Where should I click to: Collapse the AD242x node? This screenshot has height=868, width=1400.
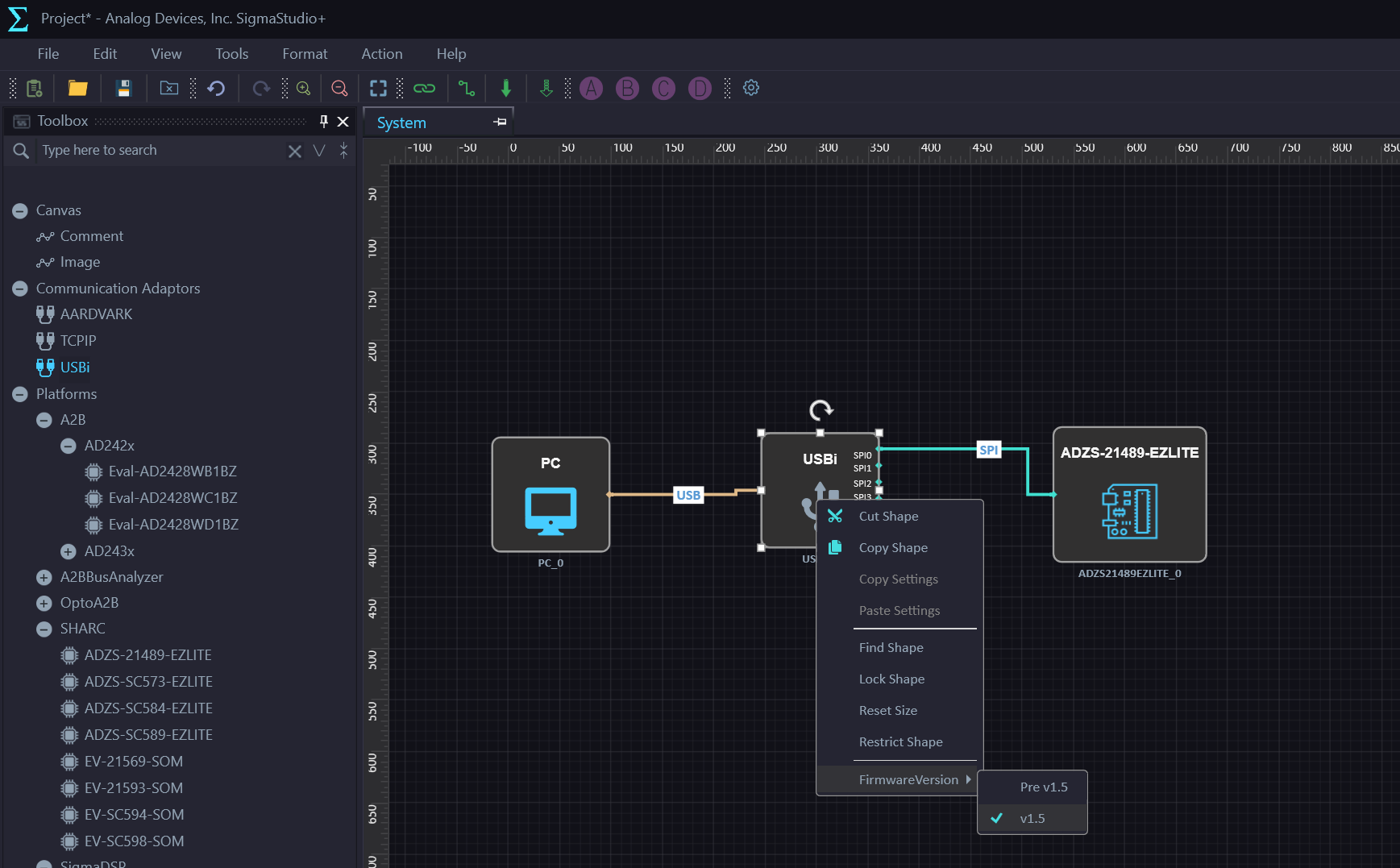point(69,446)
